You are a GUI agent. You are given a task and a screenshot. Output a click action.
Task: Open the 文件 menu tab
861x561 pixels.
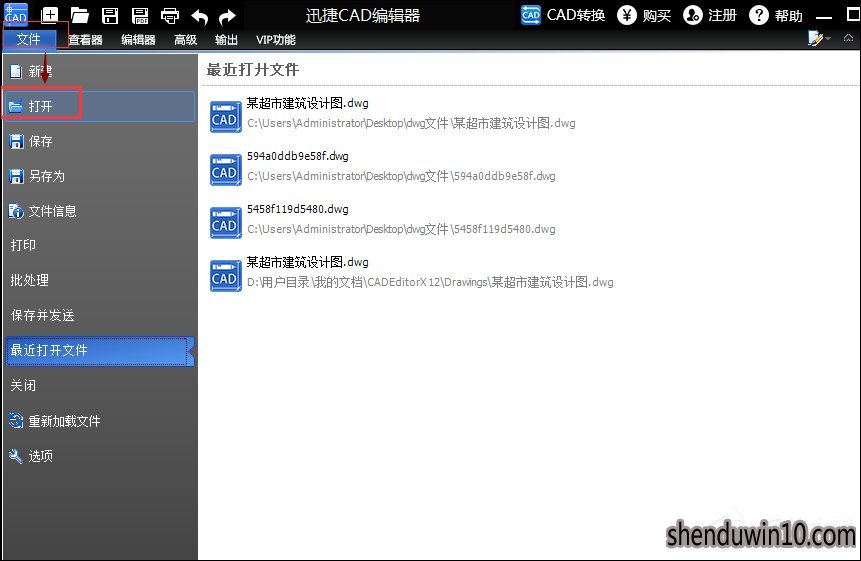[29, 39]
